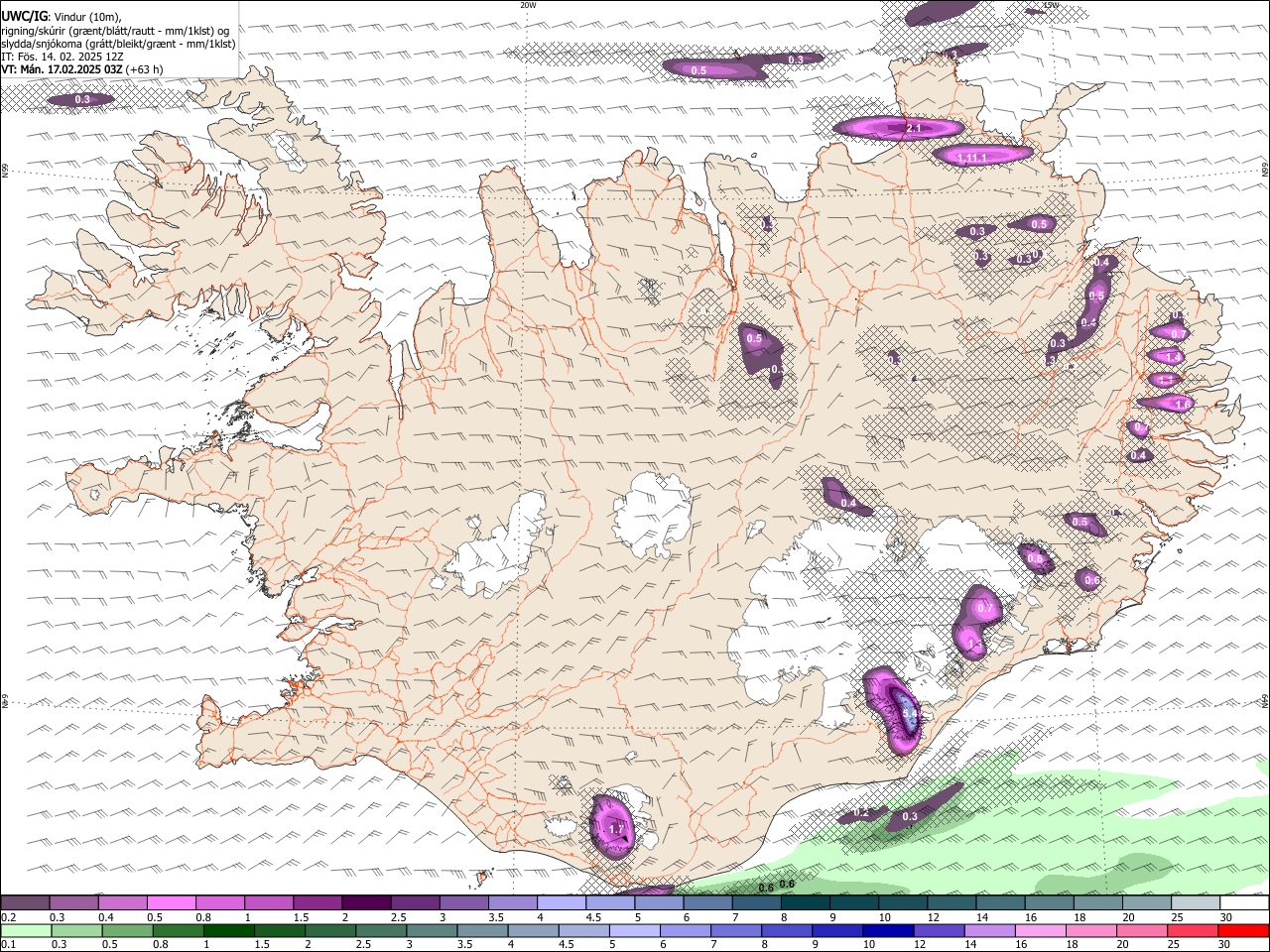This screenshot has width=1270, height=952.
Task: Click the '0.4' upper-row legend label
Action: coord(106,917)
